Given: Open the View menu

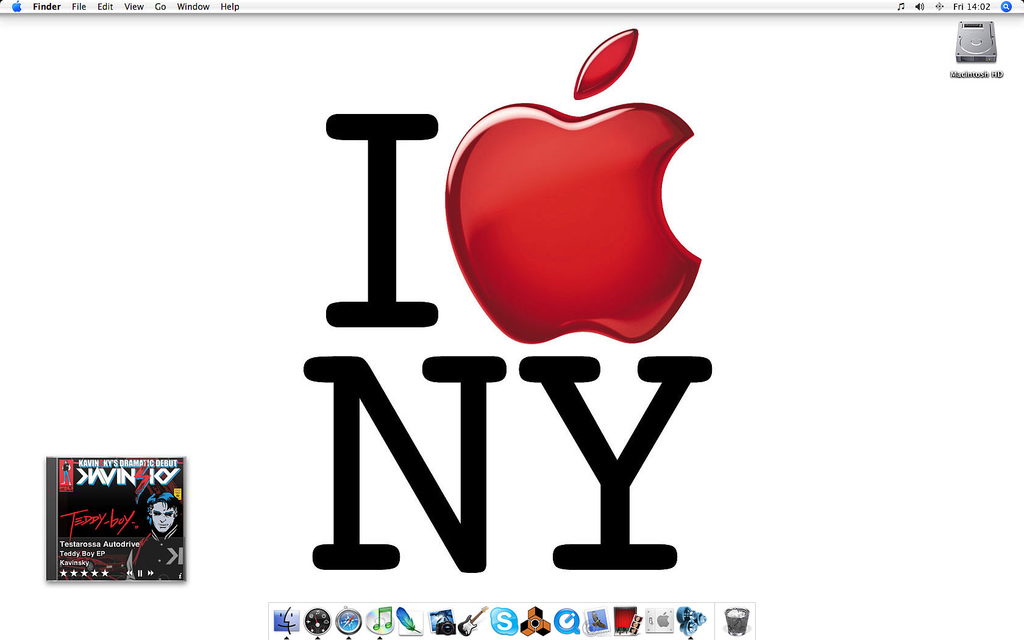Looking at the screenshot, I should [x=134, y=7].
